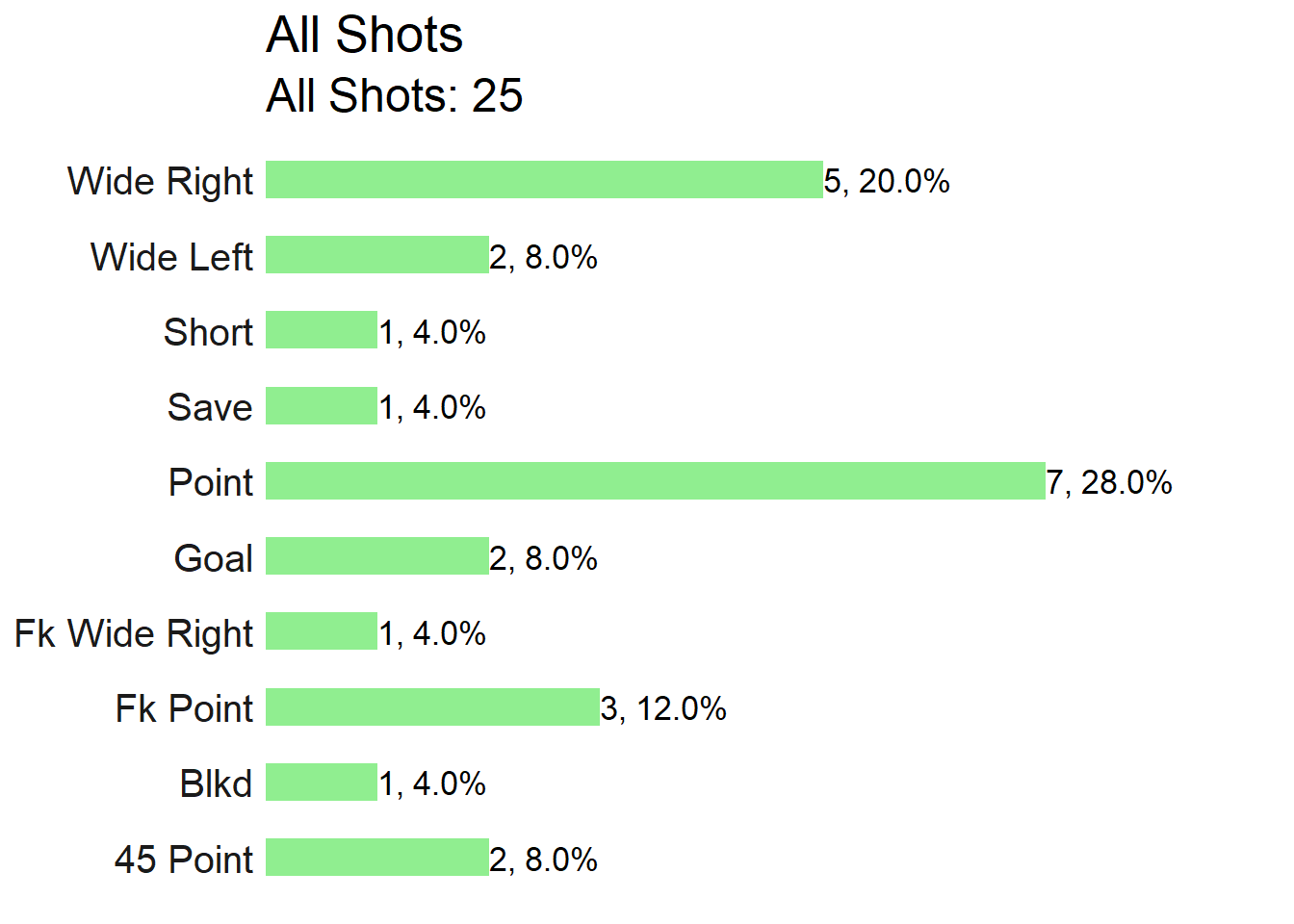Viewport: 1294px width, 924px height.
Task: Select the Short bar
Action: point(322,330)
